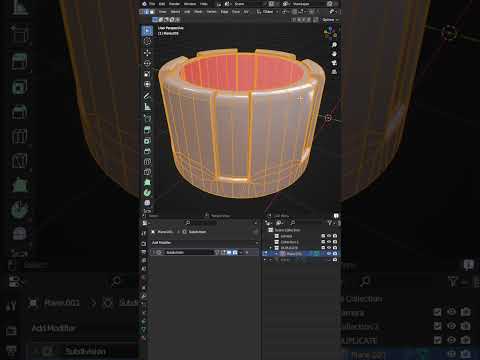Select the Spin tool
The width and height of the screenshot is (480, 360).
(147, 193)
